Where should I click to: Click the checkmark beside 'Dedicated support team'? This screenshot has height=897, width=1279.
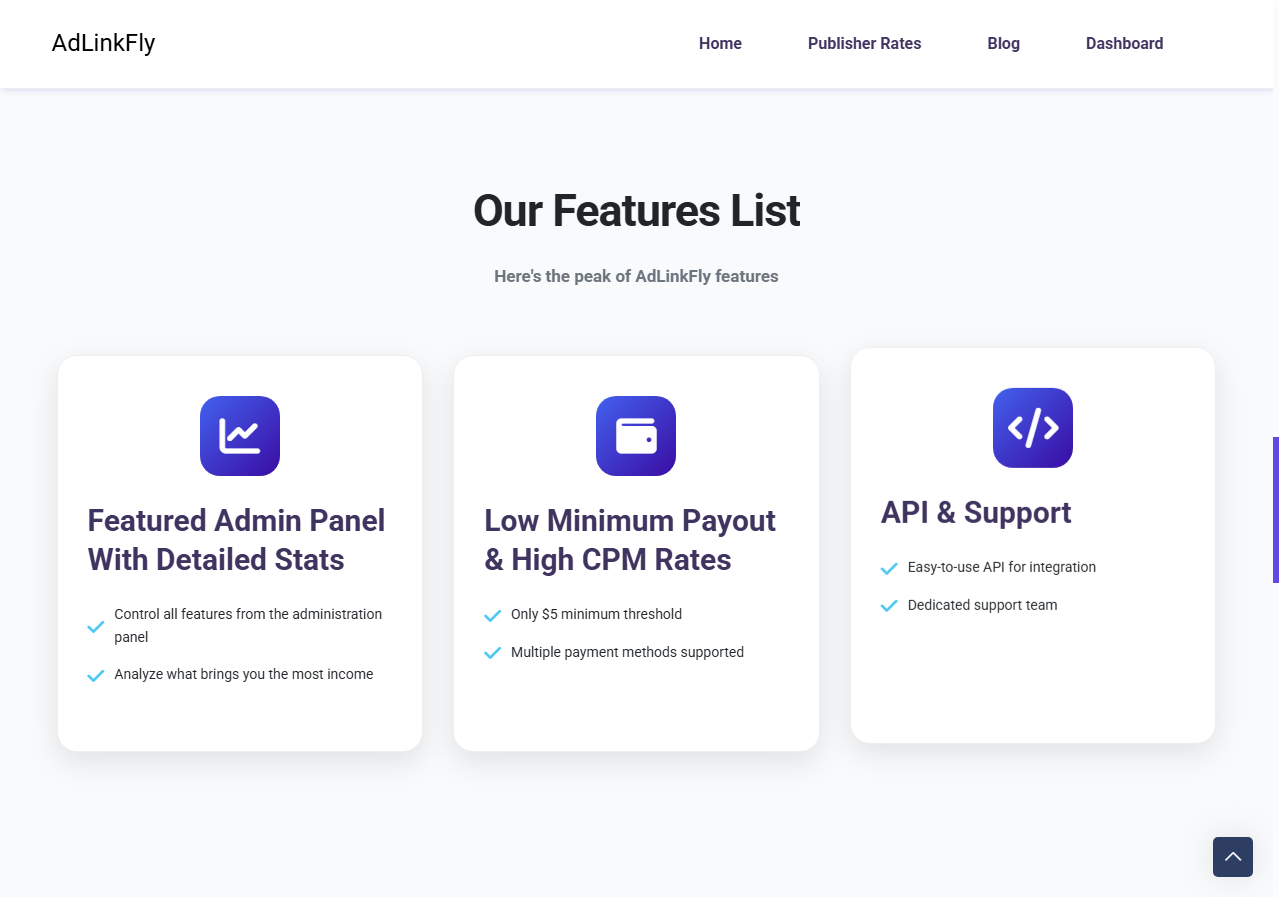click(x=889, y=606)
